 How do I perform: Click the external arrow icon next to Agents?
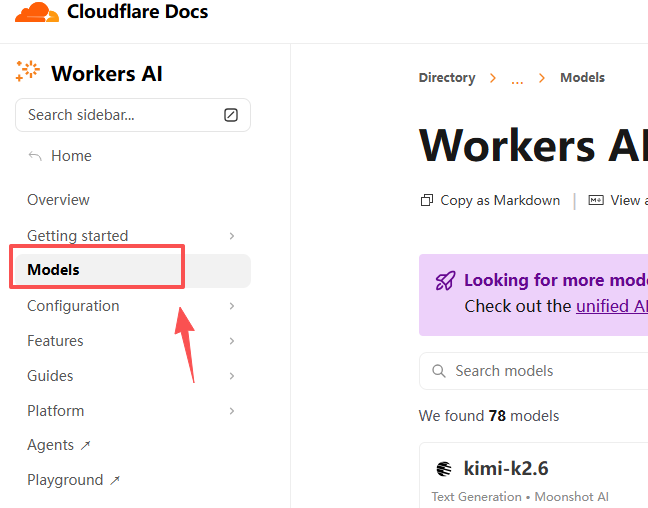(x=85, y=446)
